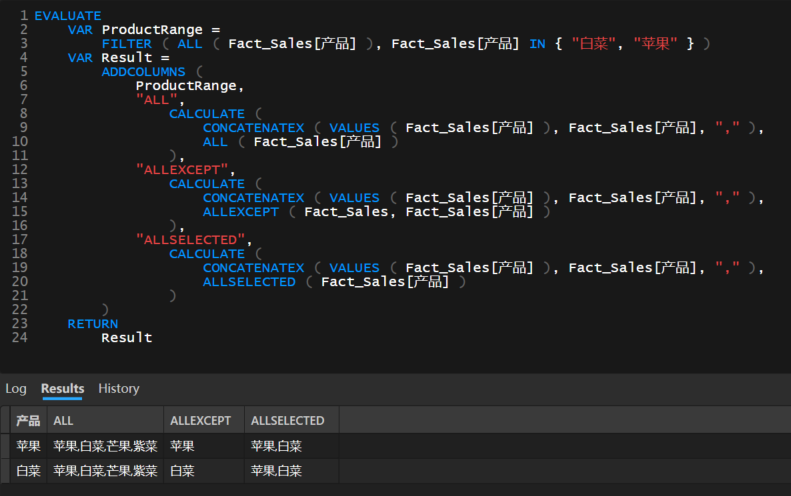Screen dimensions: 791x496
Task: Click the ALLSELECTED column header
Action: click(x=292, y=420)
